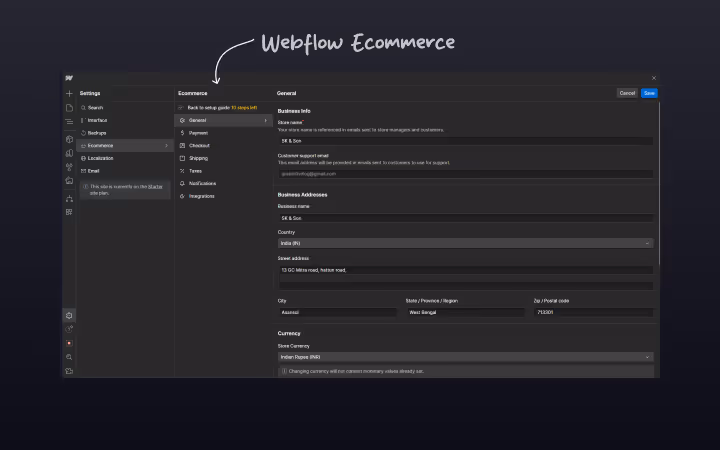Click the blue Save button
Screen dimensions: 720x450
[649, 93]
